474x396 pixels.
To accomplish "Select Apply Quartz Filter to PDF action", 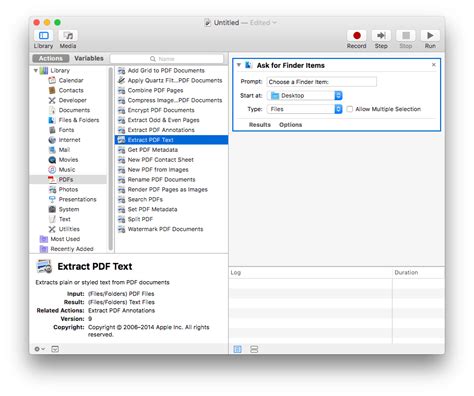I will [175, 80].
